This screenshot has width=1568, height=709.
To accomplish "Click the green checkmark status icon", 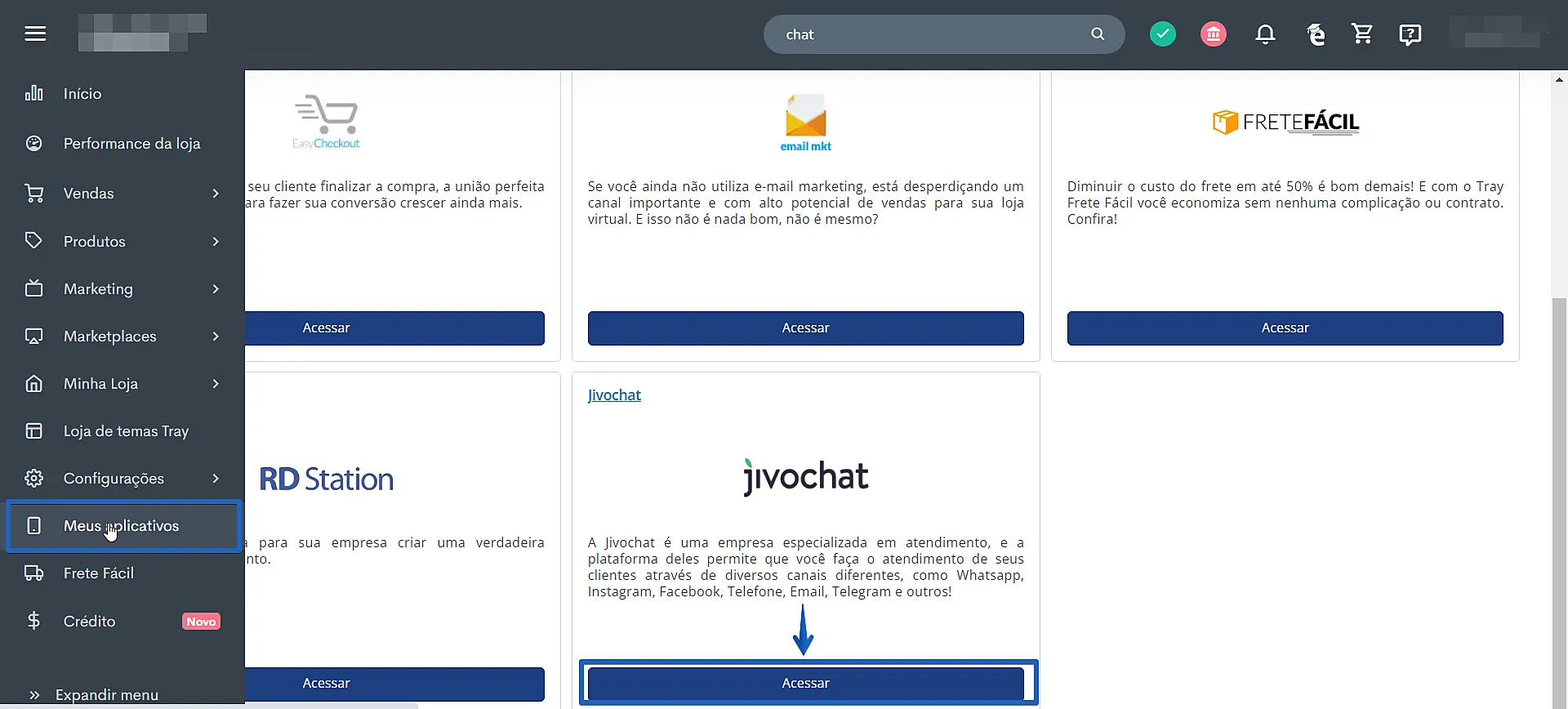I will click(1163, 34).
